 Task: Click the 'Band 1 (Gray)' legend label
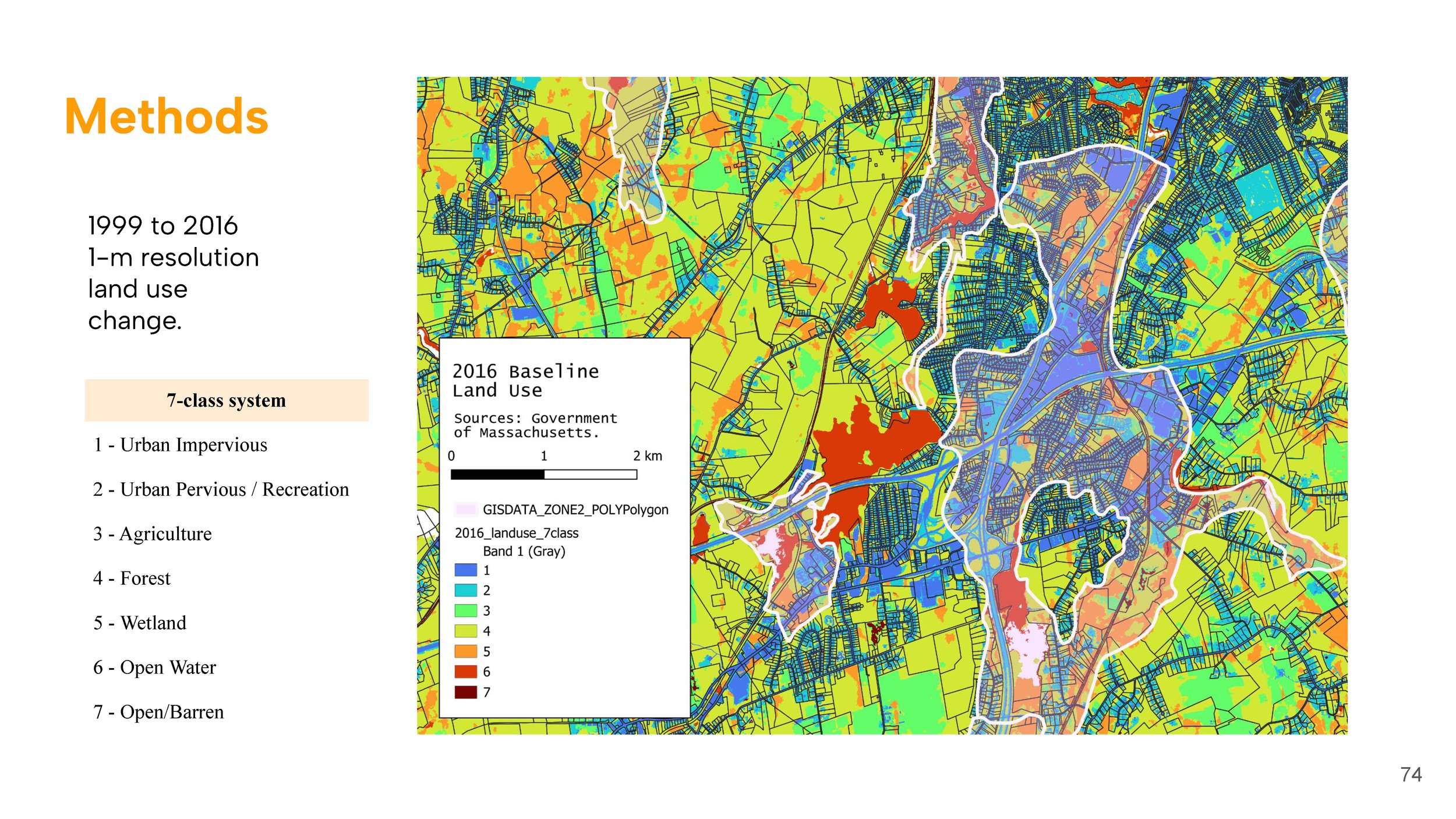click(524, 551)
